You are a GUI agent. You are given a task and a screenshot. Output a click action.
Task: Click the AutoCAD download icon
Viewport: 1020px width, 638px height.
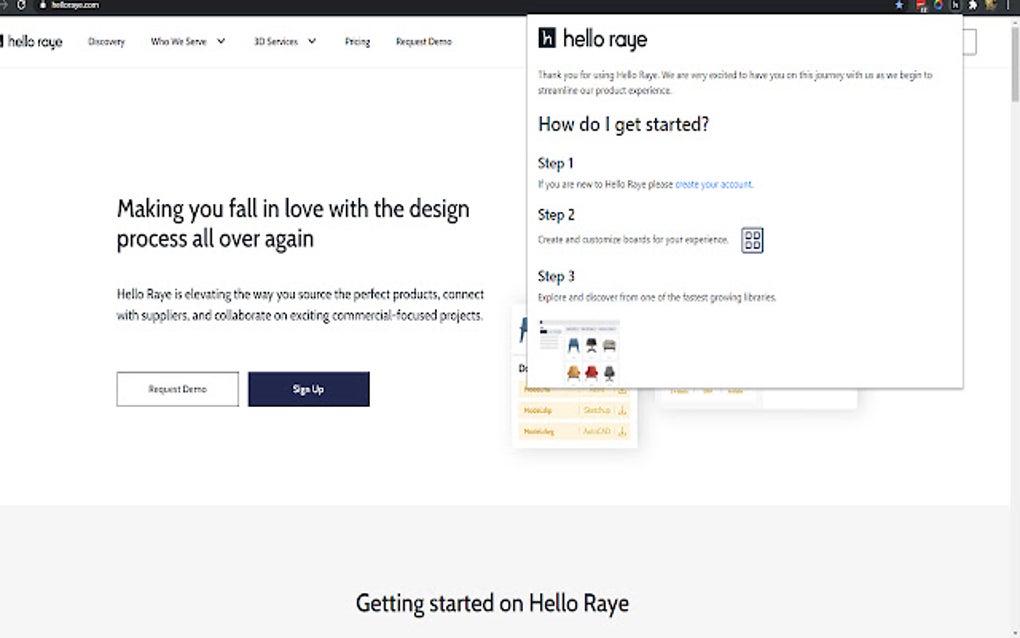622,432
